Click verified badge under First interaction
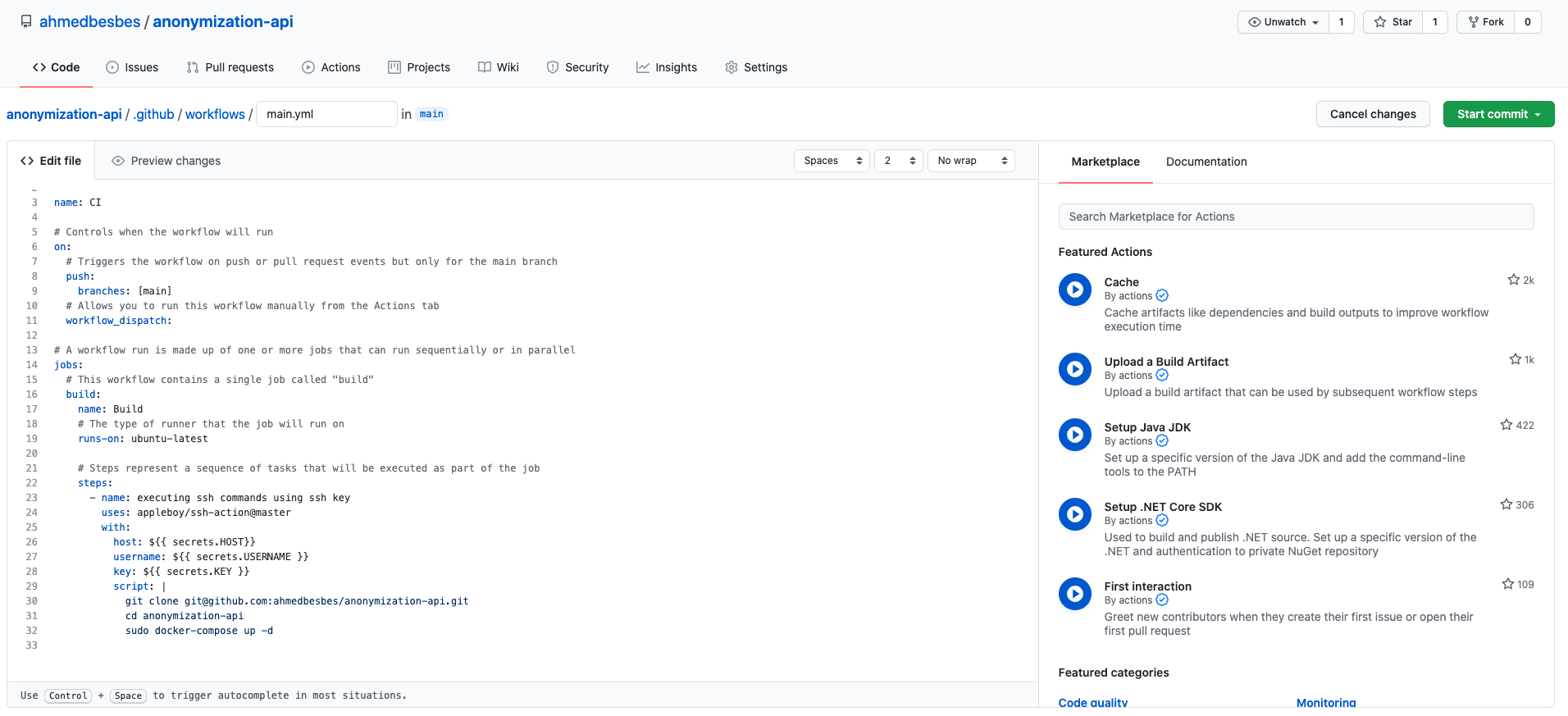Image resolution: width=1568 pixels, height=716 pixels. 1162,600
